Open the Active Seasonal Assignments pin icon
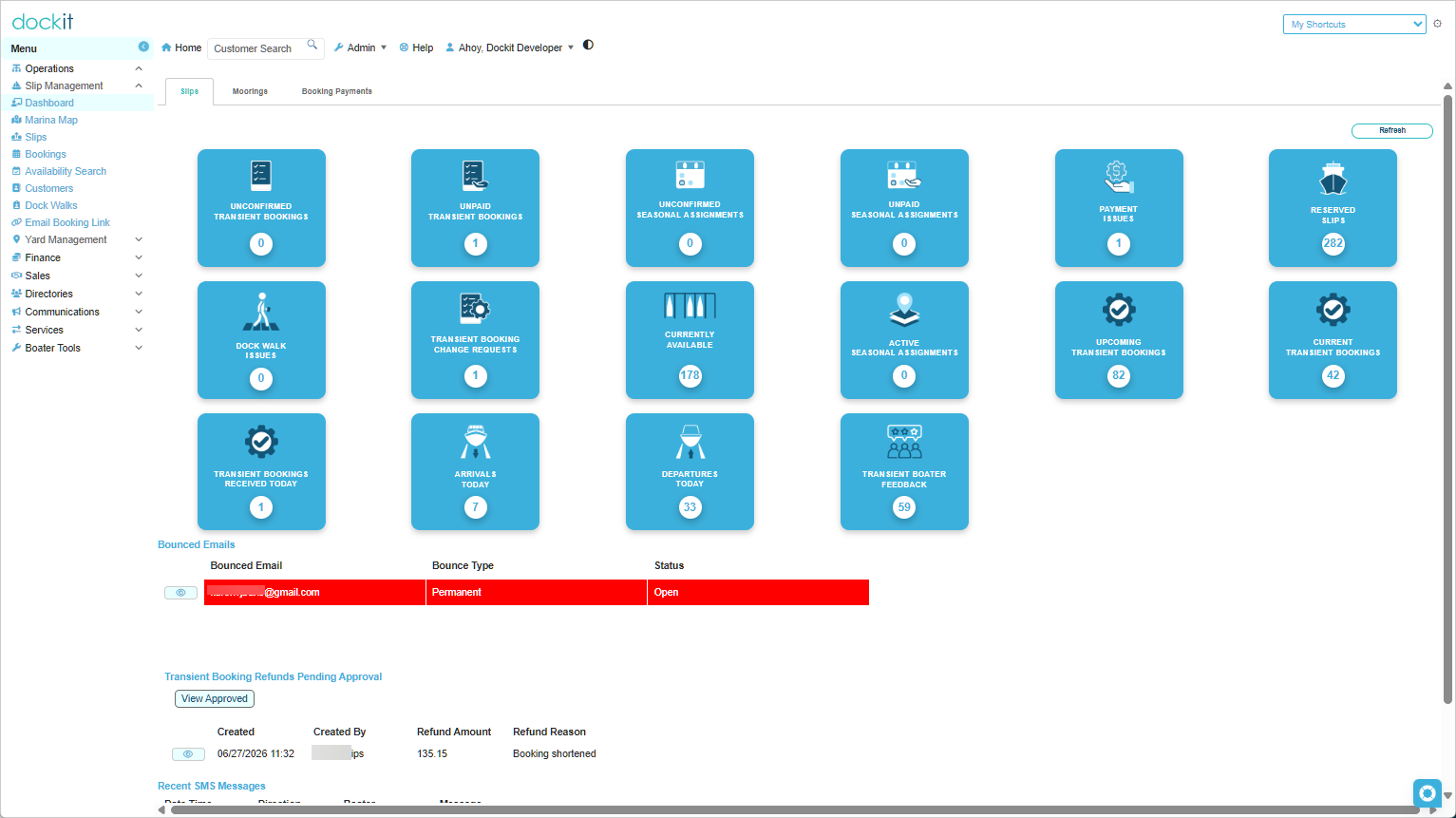Screen dimensions: 1456x818 click(904, 310)
